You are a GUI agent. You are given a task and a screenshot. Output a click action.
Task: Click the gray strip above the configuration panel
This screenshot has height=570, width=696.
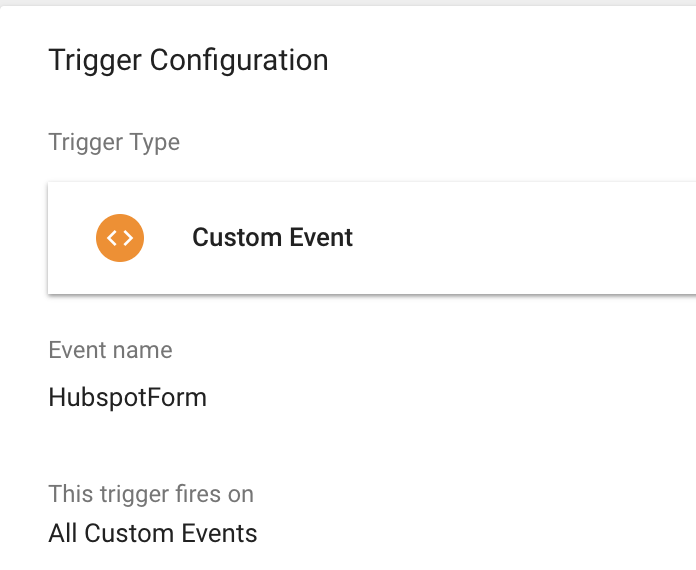tap(348, 3)
